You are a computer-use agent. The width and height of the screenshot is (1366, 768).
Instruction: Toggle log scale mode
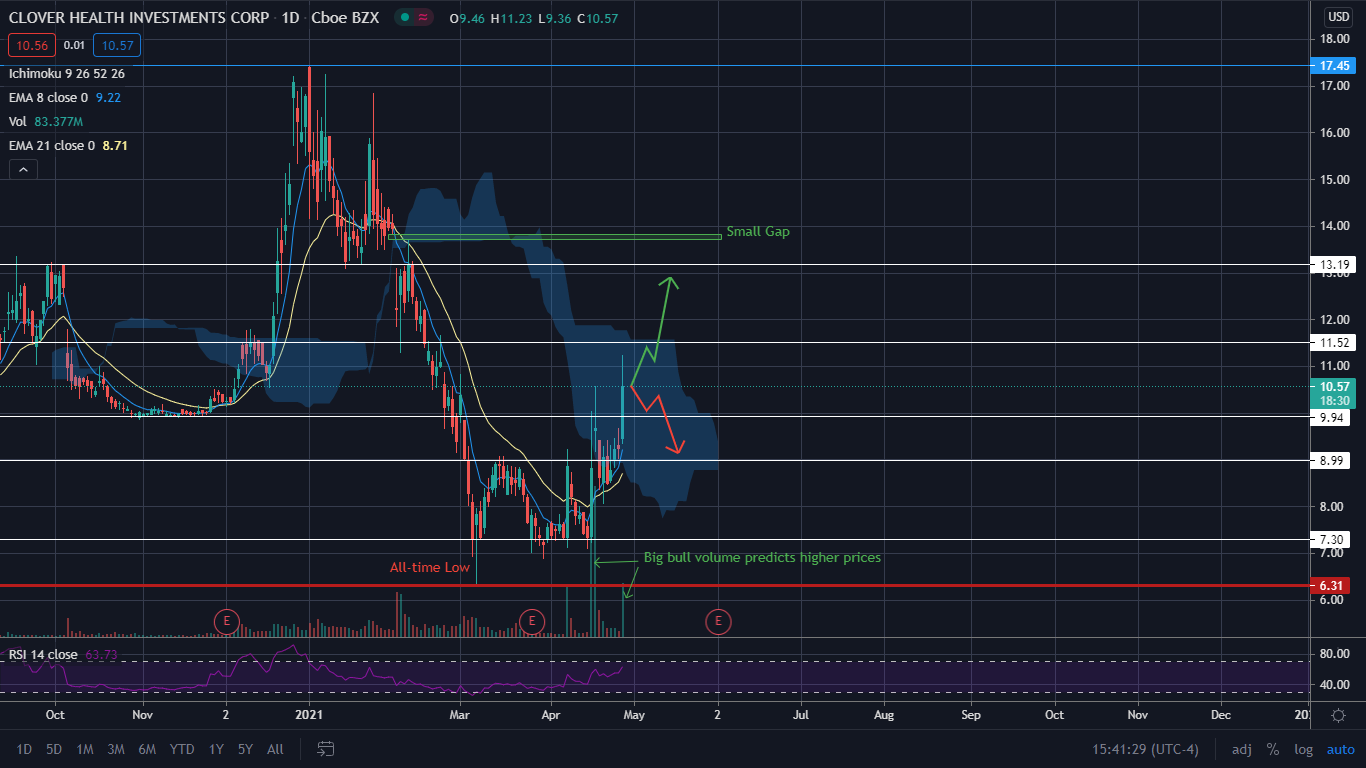(x=1303, y=749)
